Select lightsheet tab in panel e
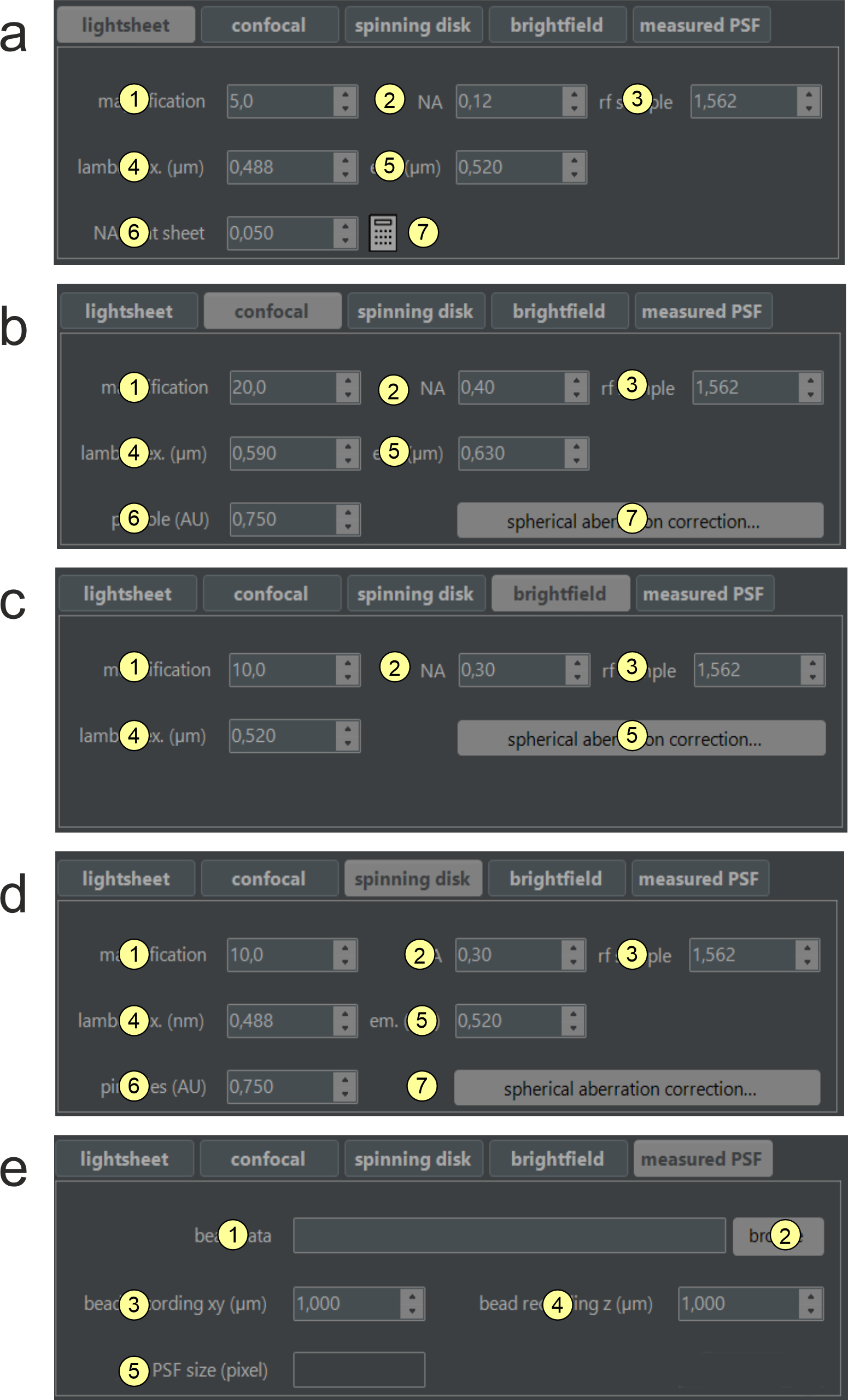The image size is (848, 1400). [x=125, y=1158]
